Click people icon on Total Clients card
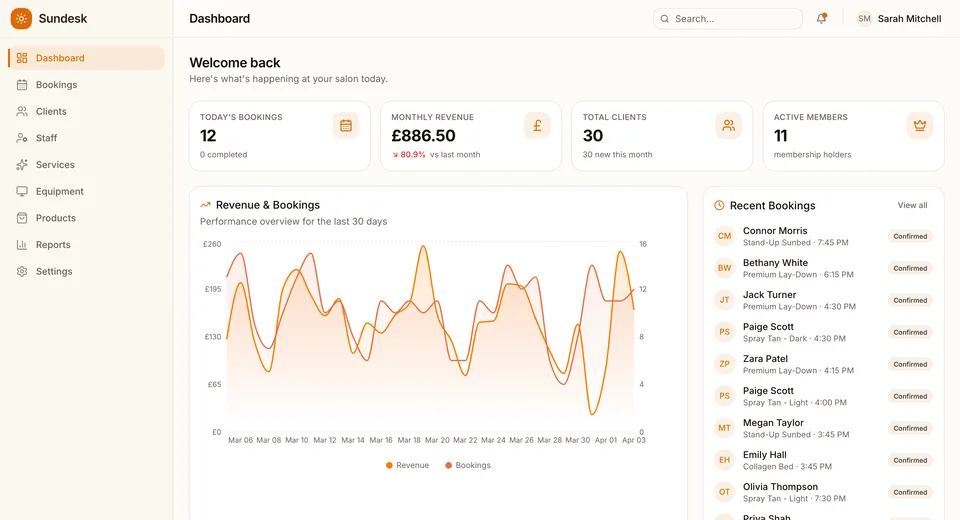Viewport: 960px width, 520px height. [x=728, y=126]
